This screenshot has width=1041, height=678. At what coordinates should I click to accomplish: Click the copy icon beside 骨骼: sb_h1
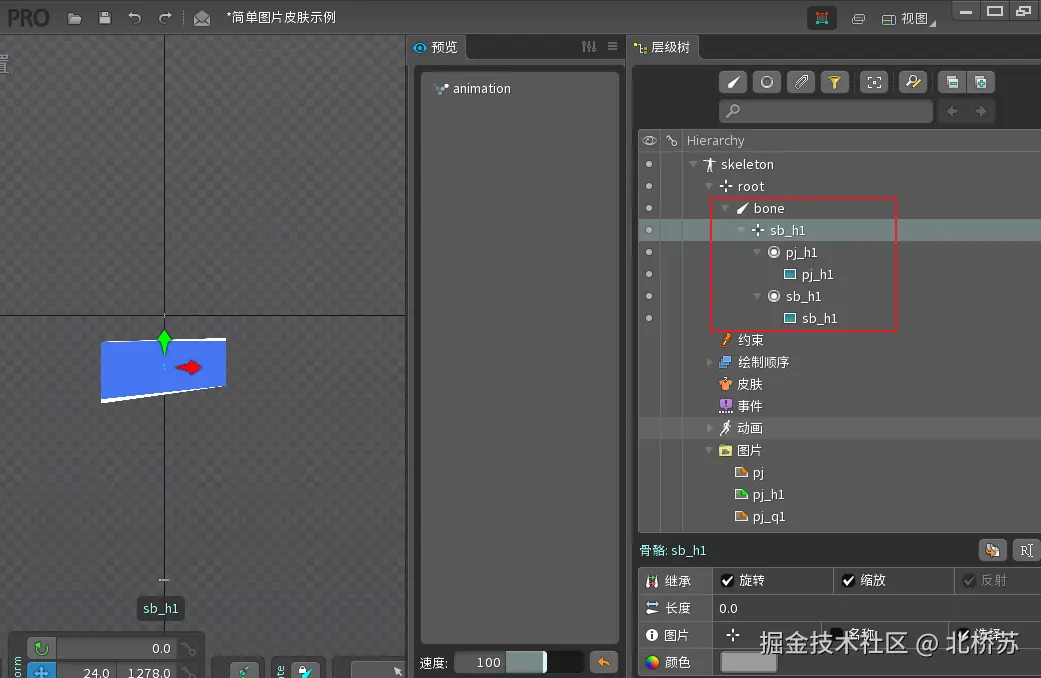click(x=993, y=551)
